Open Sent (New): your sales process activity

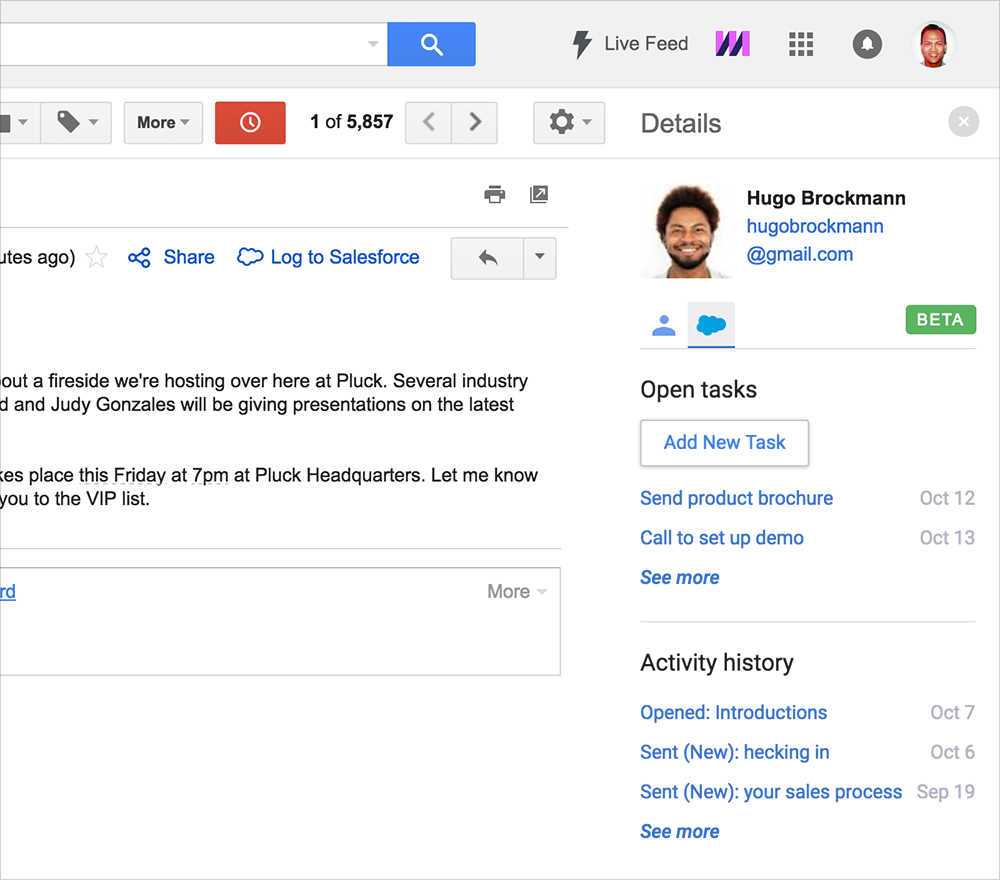(x=771, y=791)
